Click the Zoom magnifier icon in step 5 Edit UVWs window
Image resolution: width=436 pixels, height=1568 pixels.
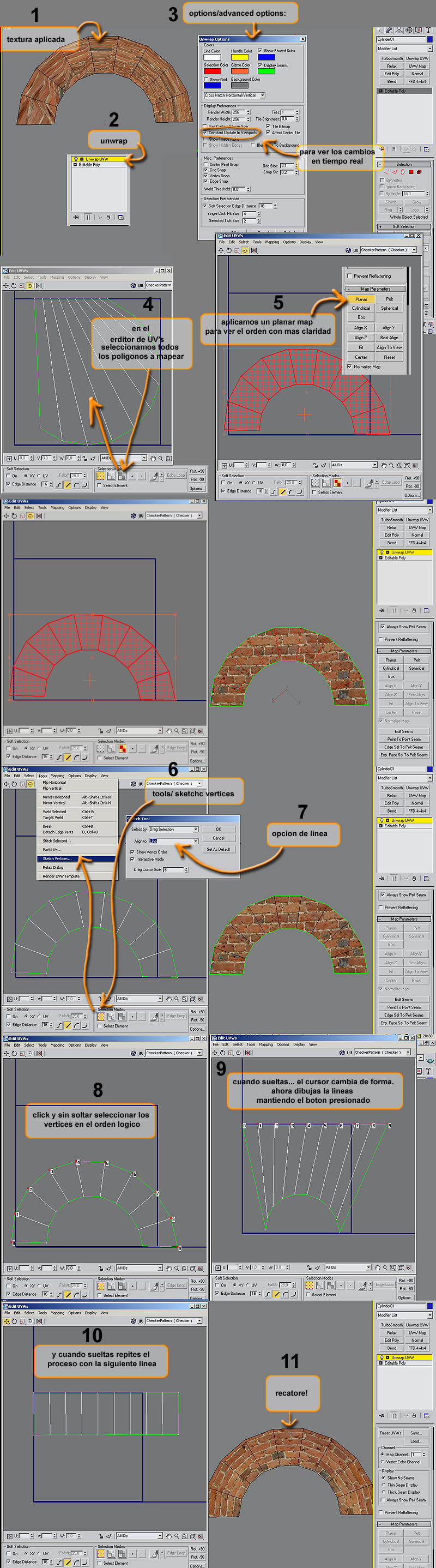(x=392, y=465)
